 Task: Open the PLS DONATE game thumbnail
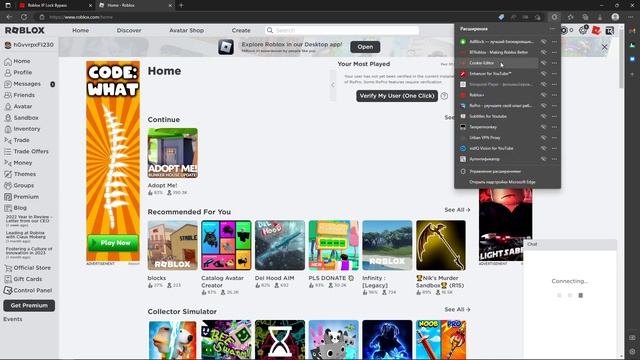pos(333,245)
